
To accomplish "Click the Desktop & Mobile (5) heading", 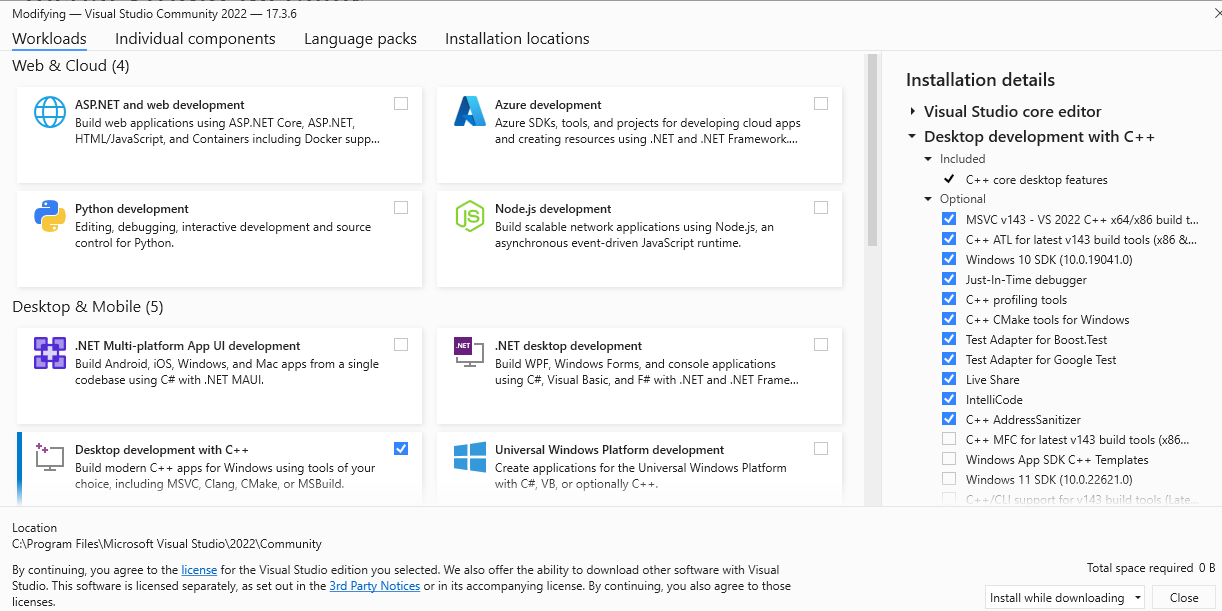I will (88, 307).
